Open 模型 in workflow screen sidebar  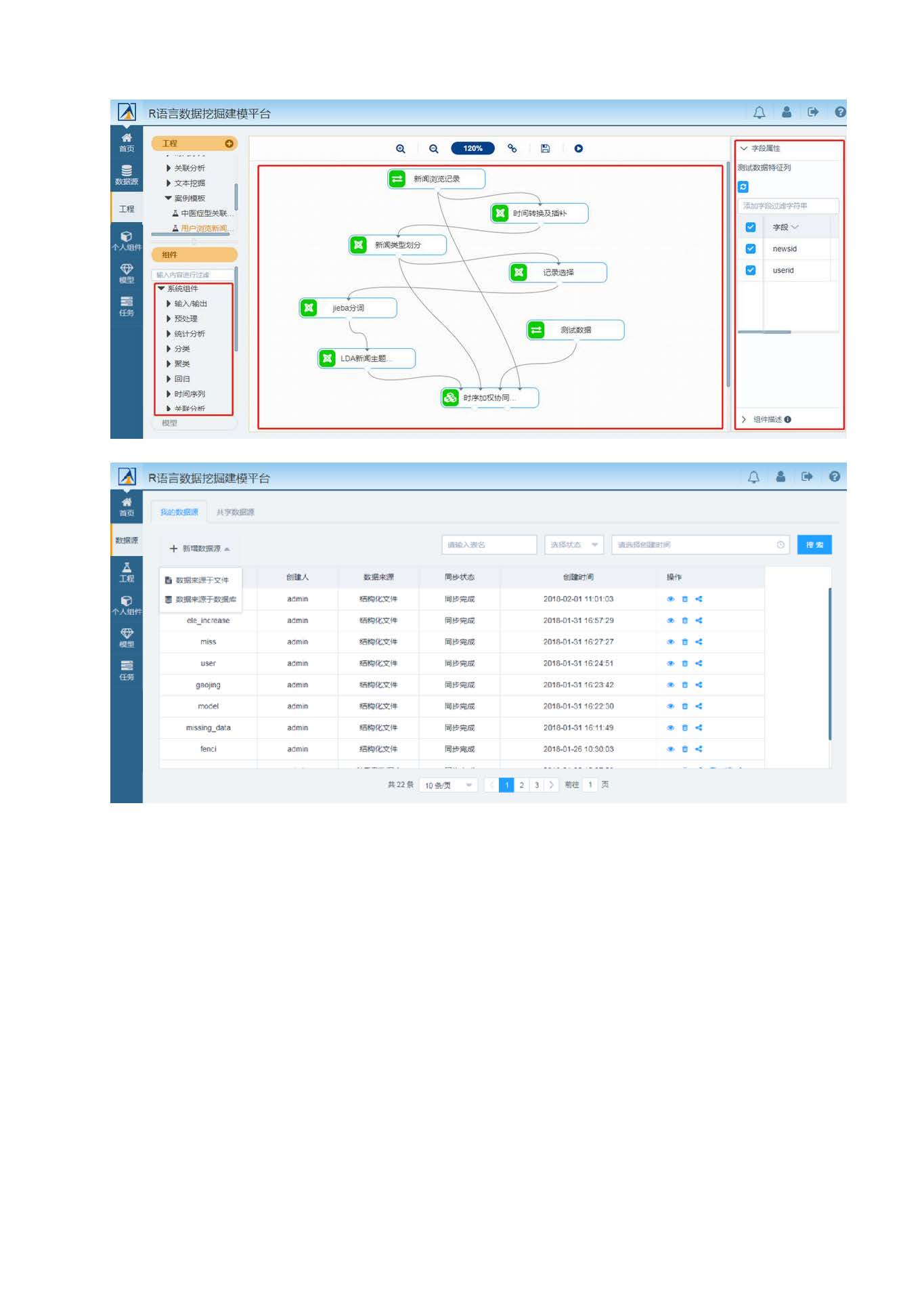tap(127, 274)
